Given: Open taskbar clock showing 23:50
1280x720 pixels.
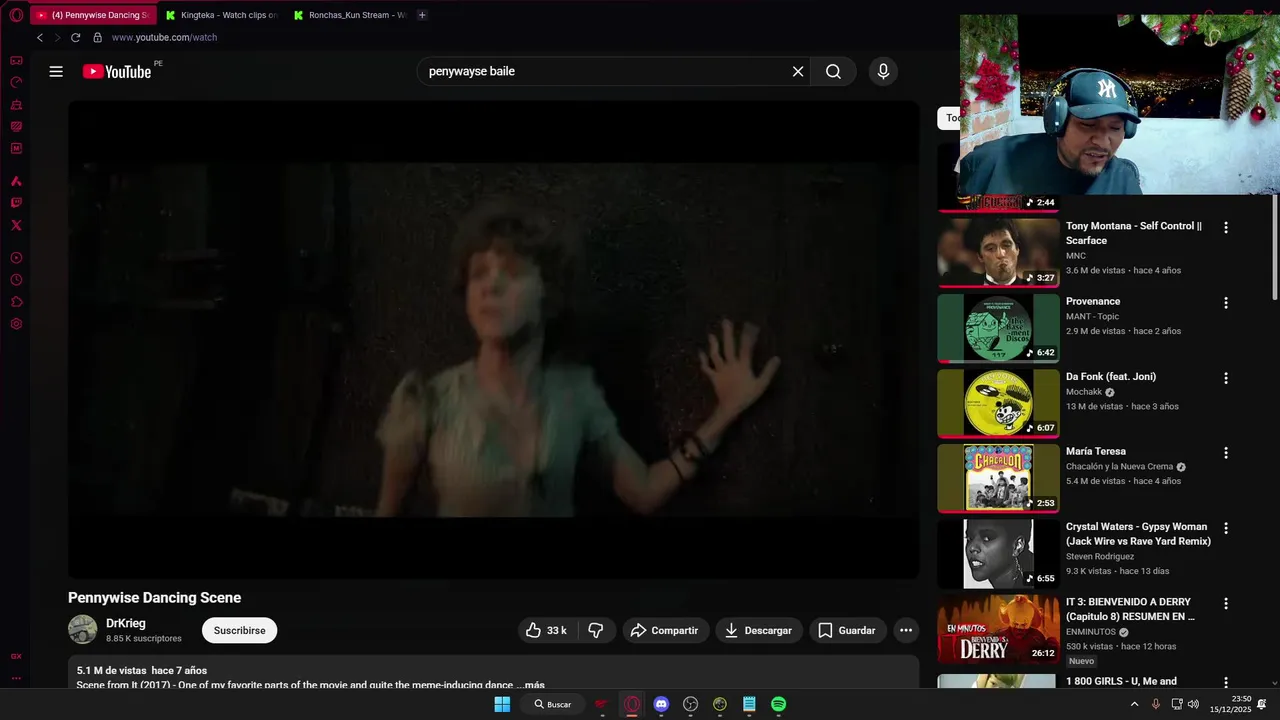Looking at the screenshot, I should 1230,704.
